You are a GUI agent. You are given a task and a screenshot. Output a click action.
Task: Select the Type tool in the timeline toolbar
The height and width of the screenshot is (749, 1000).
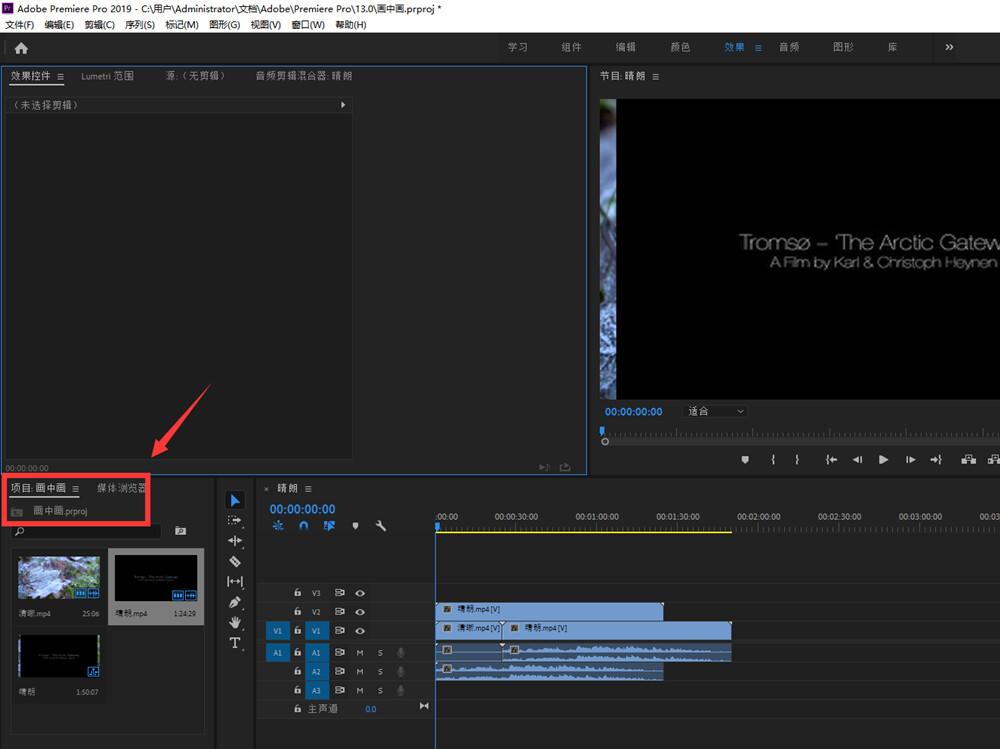coord(235,644)
